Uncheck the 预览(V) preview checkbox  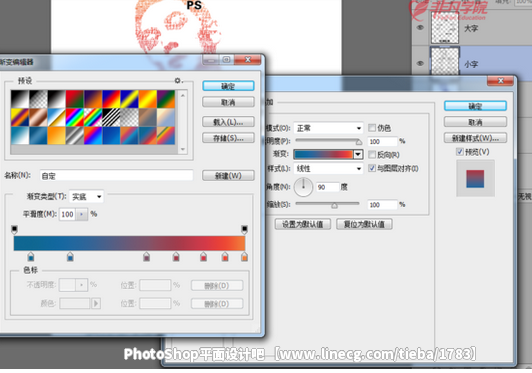460,152
